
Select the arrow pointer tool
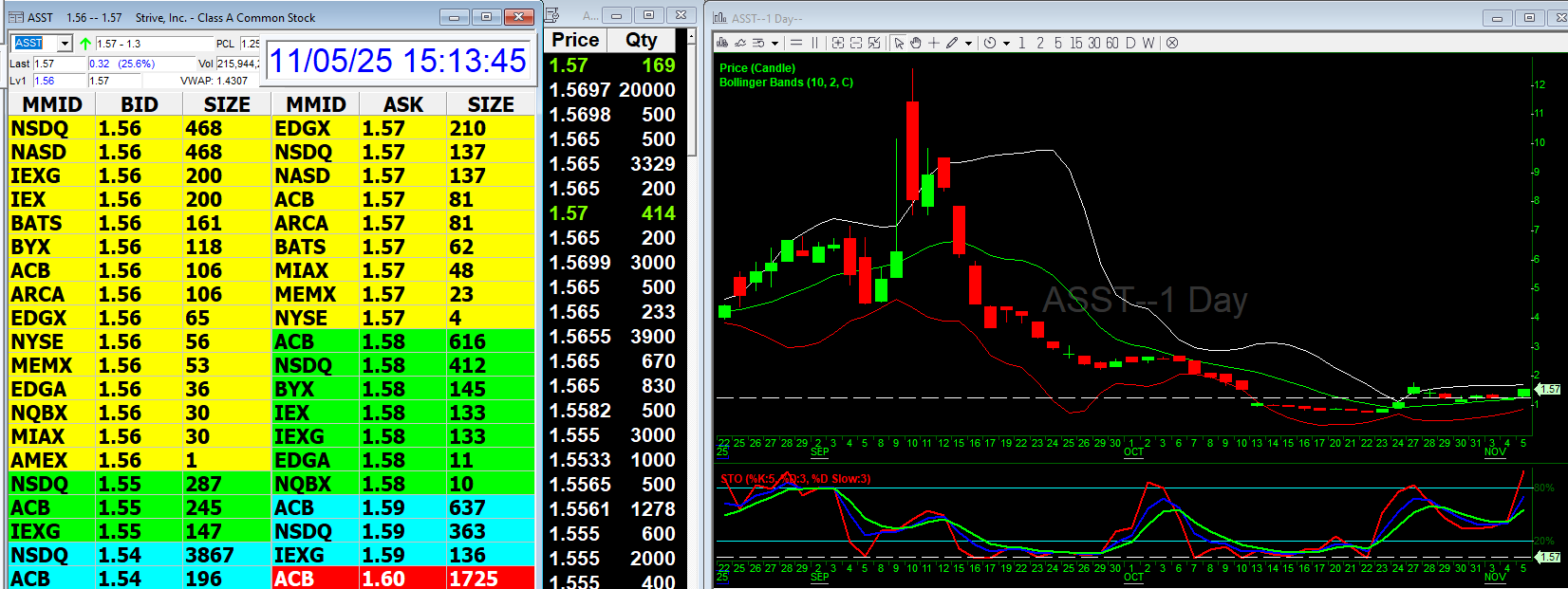click(x=898, y=43)
